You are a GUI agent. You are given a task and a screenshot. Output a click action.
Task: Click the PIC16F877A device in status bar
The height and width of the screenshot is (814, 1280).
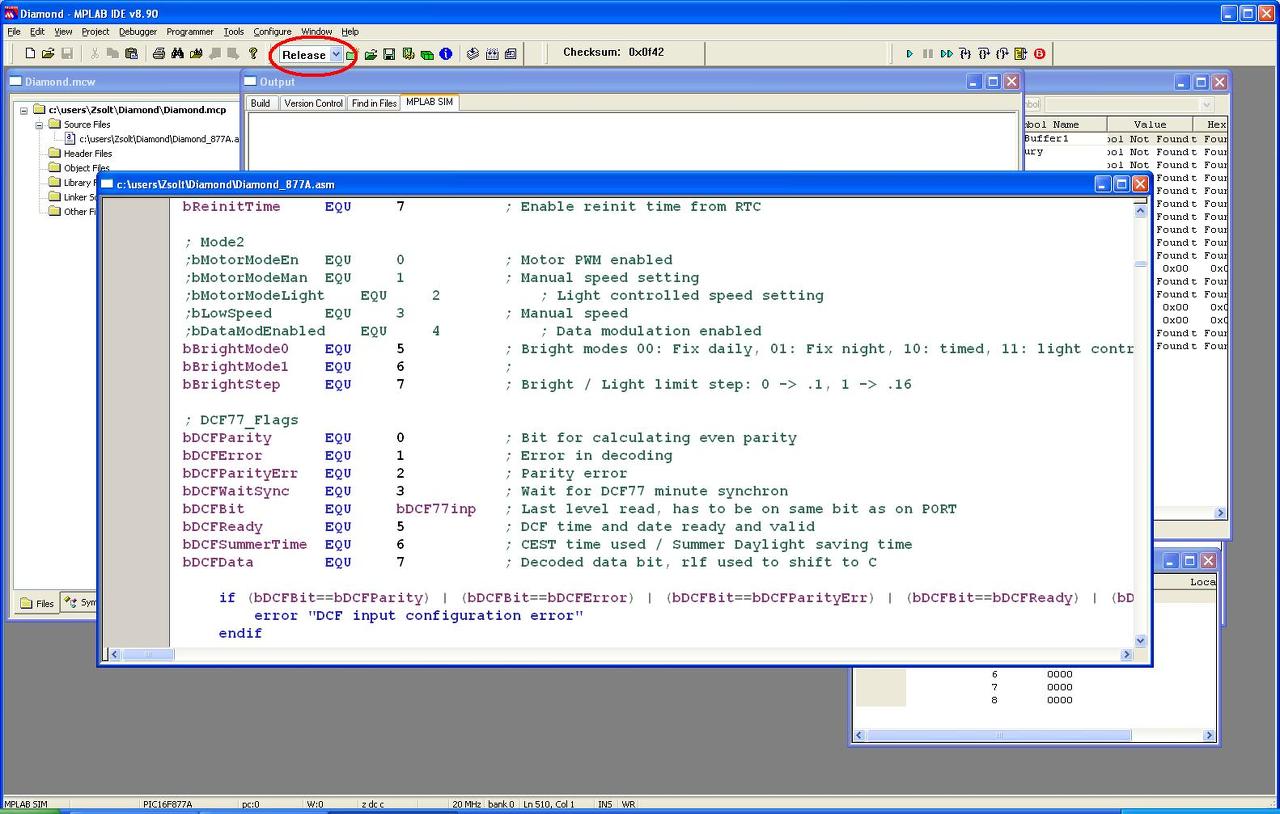coord(168,804)
